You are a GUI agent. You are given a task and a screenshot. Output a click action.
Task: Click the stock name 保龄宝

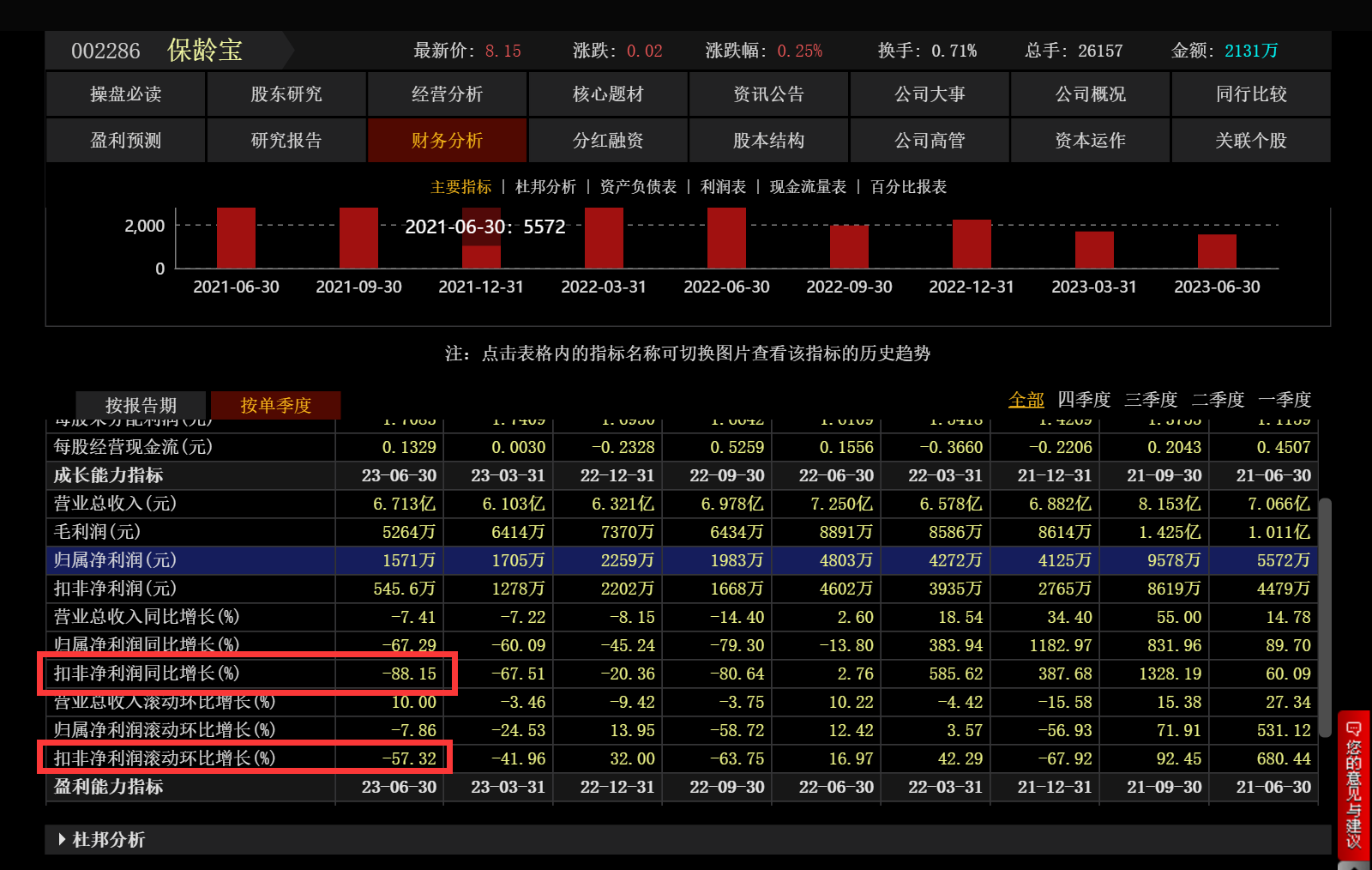(205, 51)
